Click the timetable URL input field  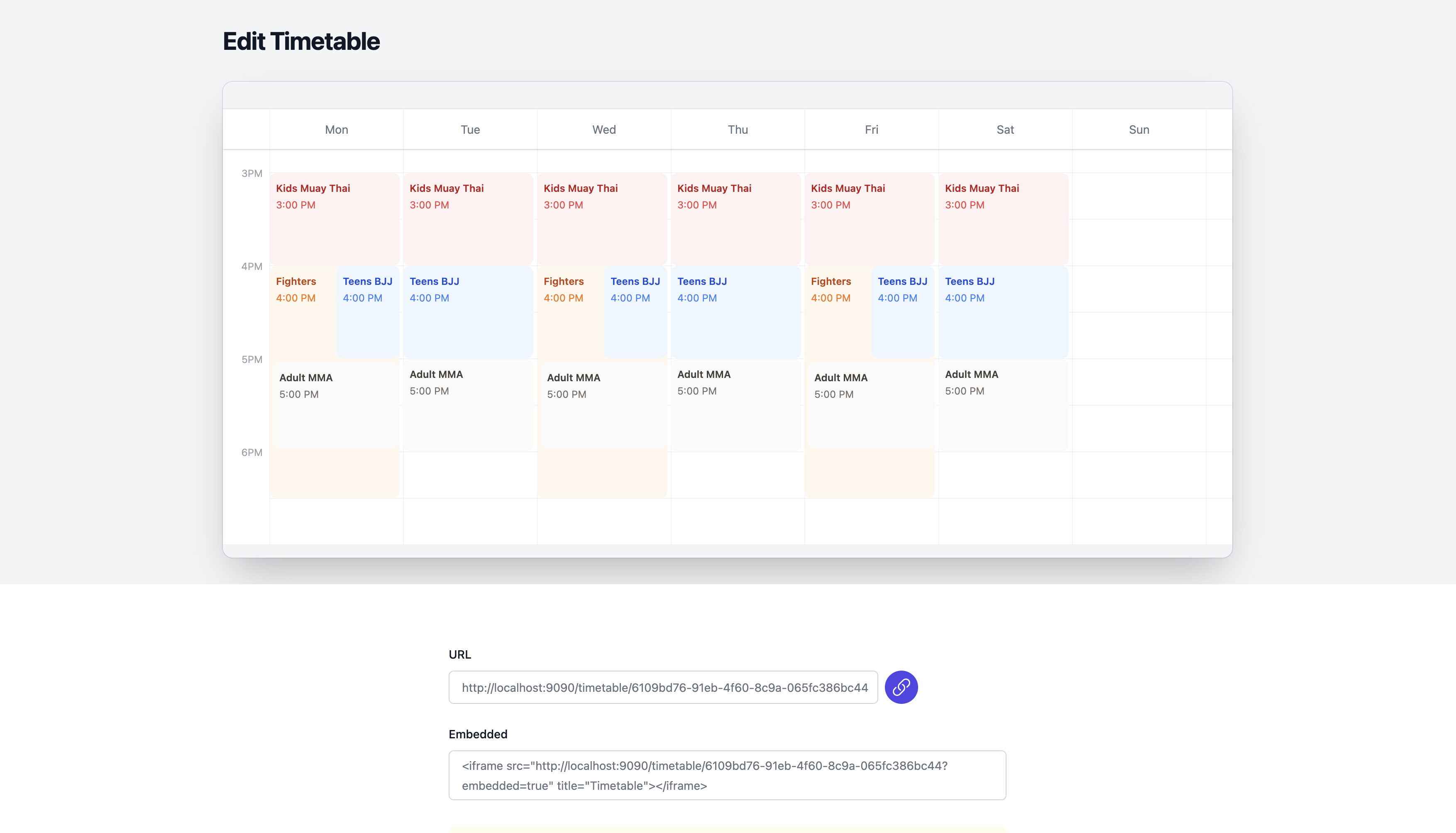[662, 687]
